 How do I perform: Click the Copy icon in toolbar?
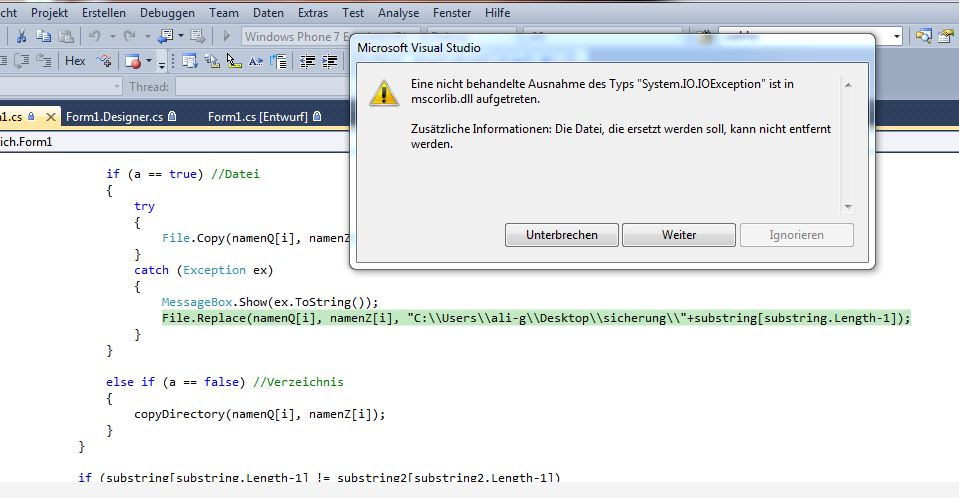[43, 37]
